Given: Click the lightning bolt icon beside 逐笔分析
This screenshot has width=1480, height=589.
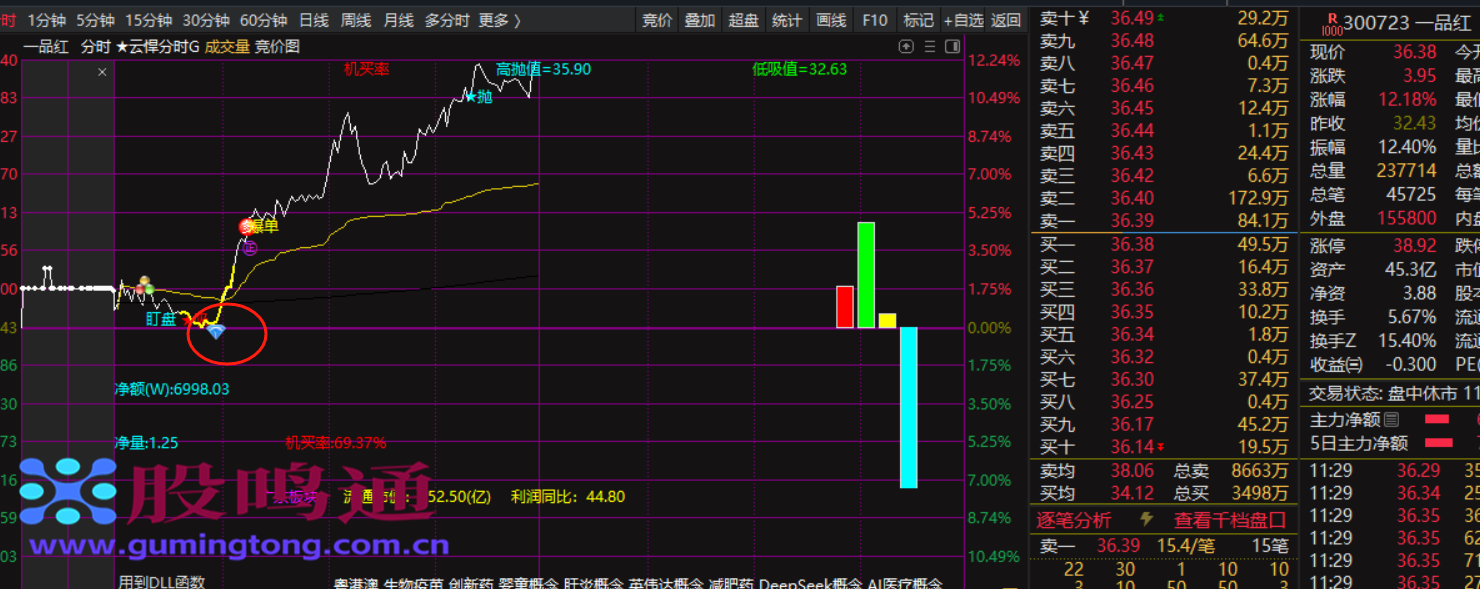Looking at the screenshot, I should (x=1146, y=520).
